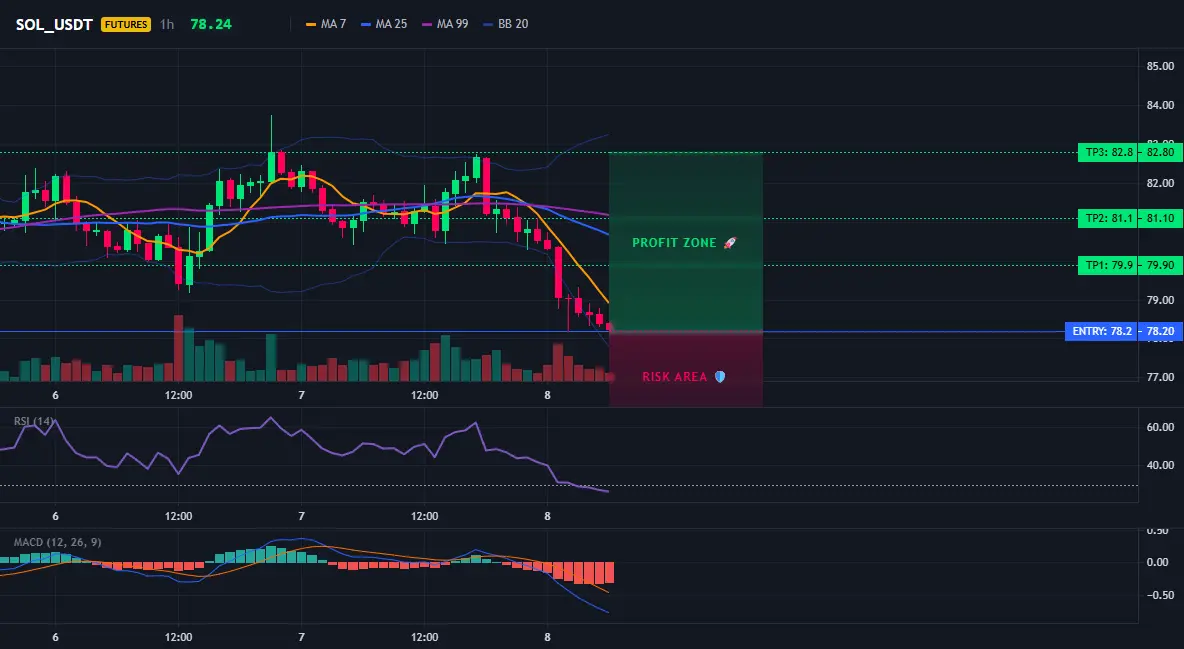Click the 40.00 RSI axis label
The image size is (1184, 649).
(x=1161, y=465)
